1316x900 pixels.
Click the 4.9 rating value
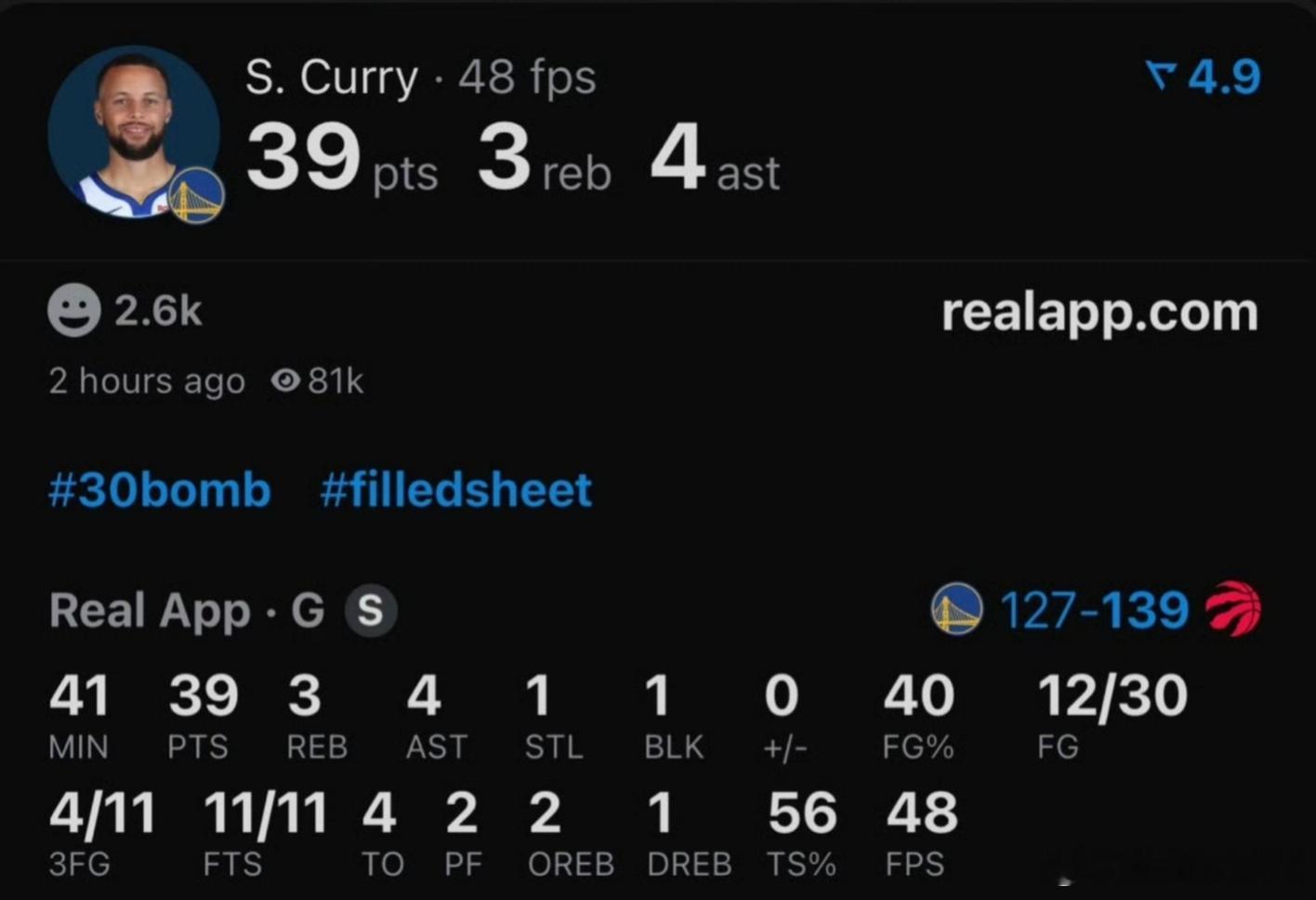pos(1224,76)
